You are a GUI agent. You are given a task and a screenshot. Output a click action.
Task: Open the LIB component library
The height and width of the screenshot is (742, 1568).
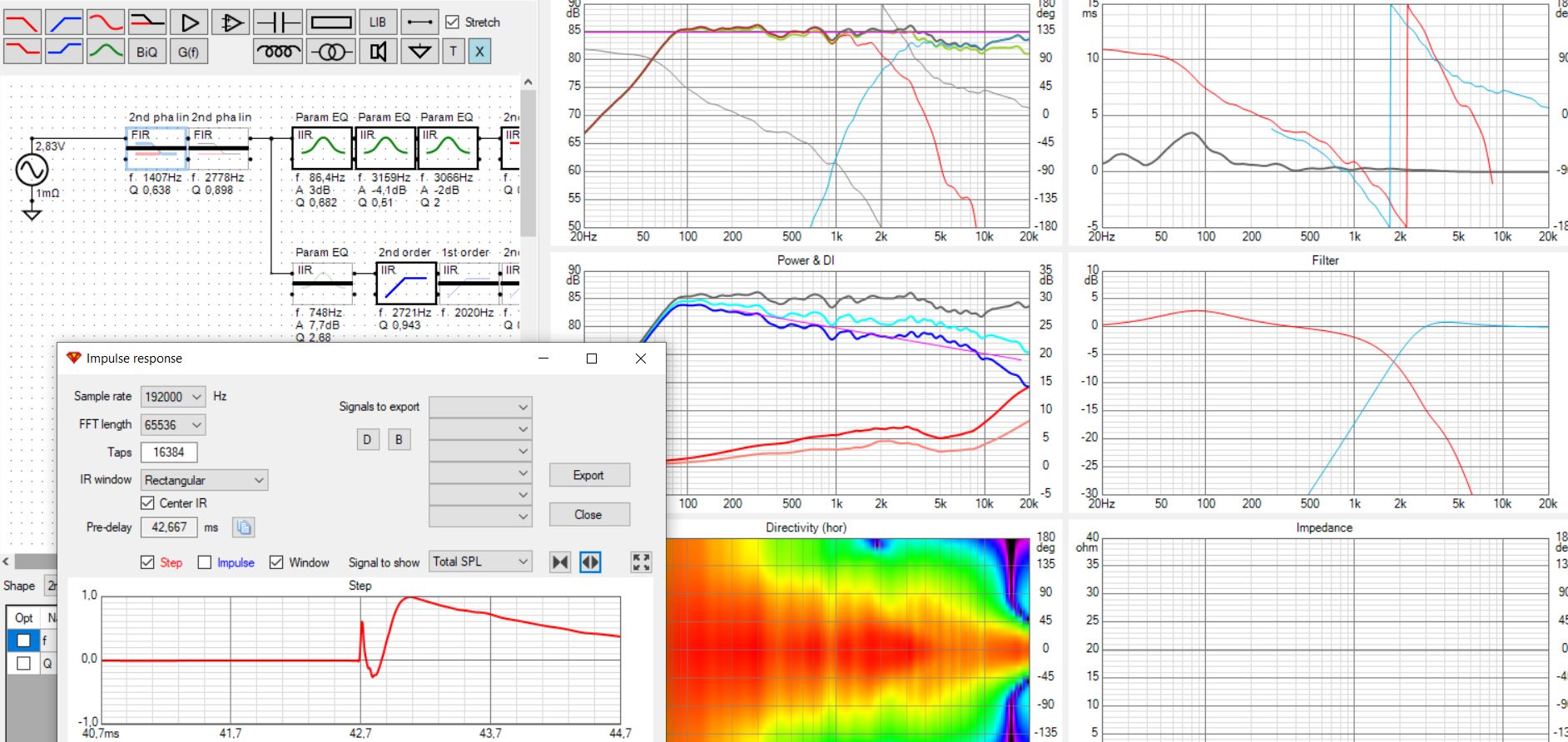pyautogui.click(x=378, y=22)
